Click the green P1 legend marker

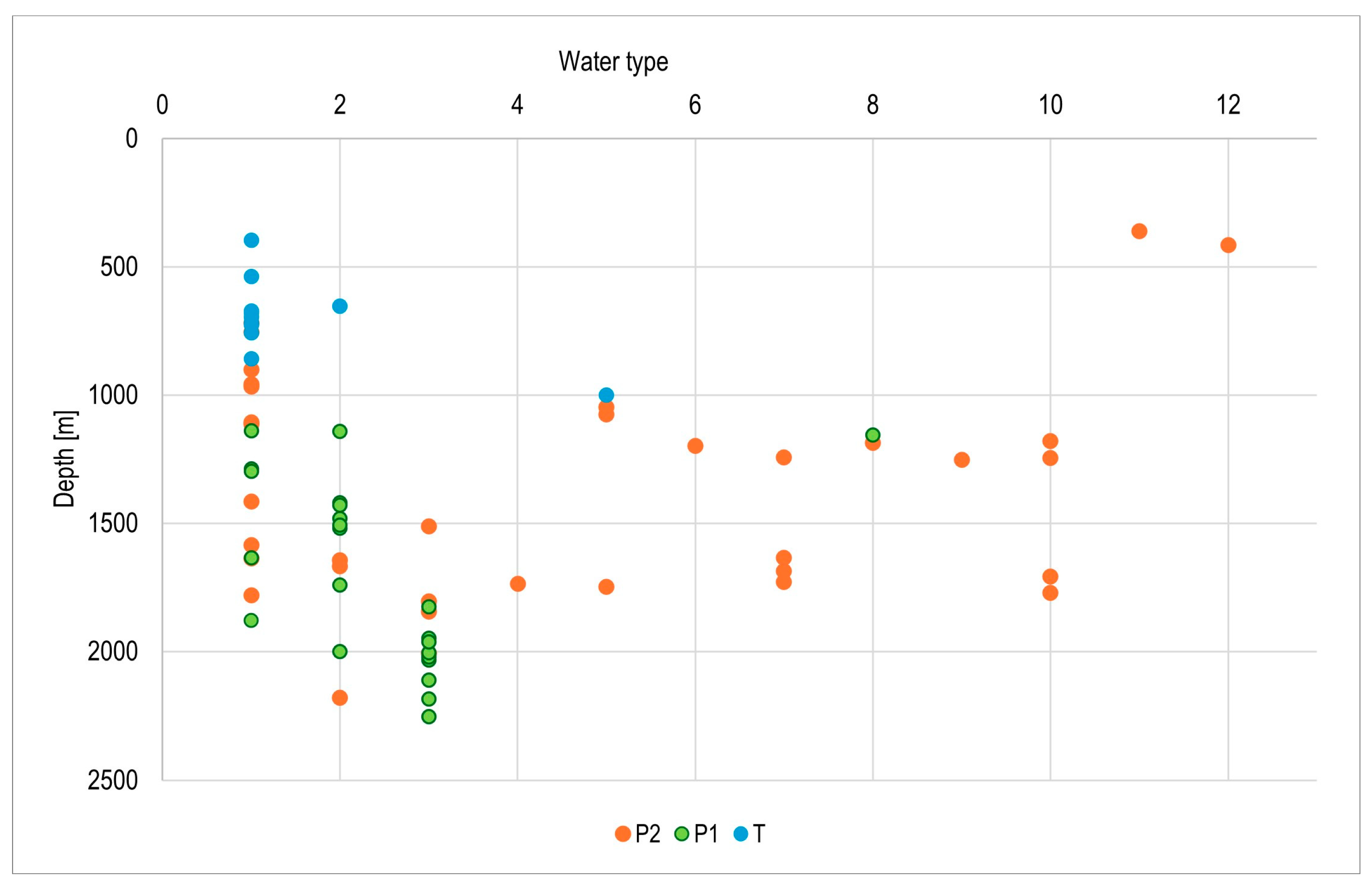[682, 833]
